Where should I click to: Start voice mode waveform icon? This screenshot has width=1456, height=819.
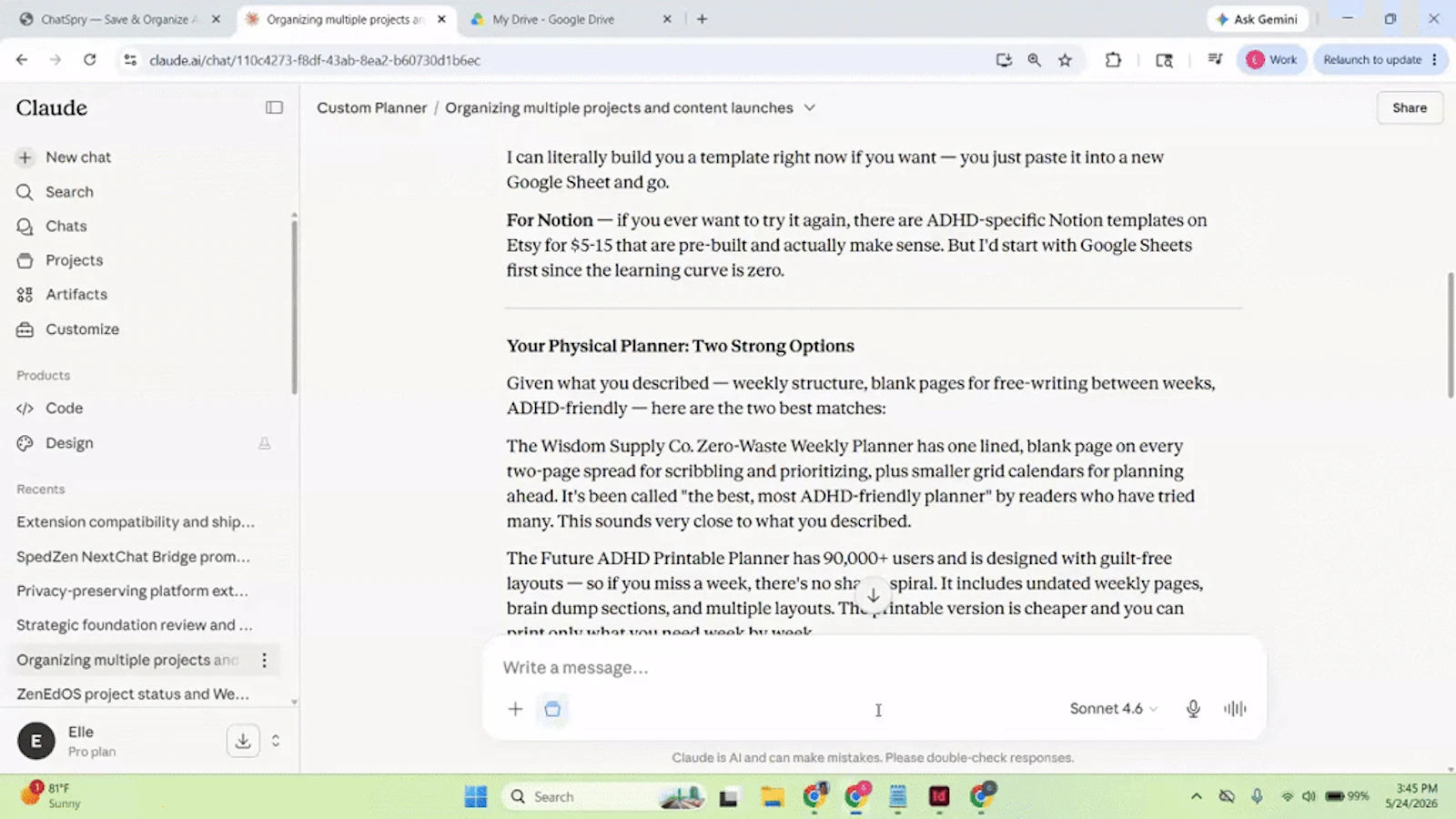pyautogui.click(x=1235, y=709)
